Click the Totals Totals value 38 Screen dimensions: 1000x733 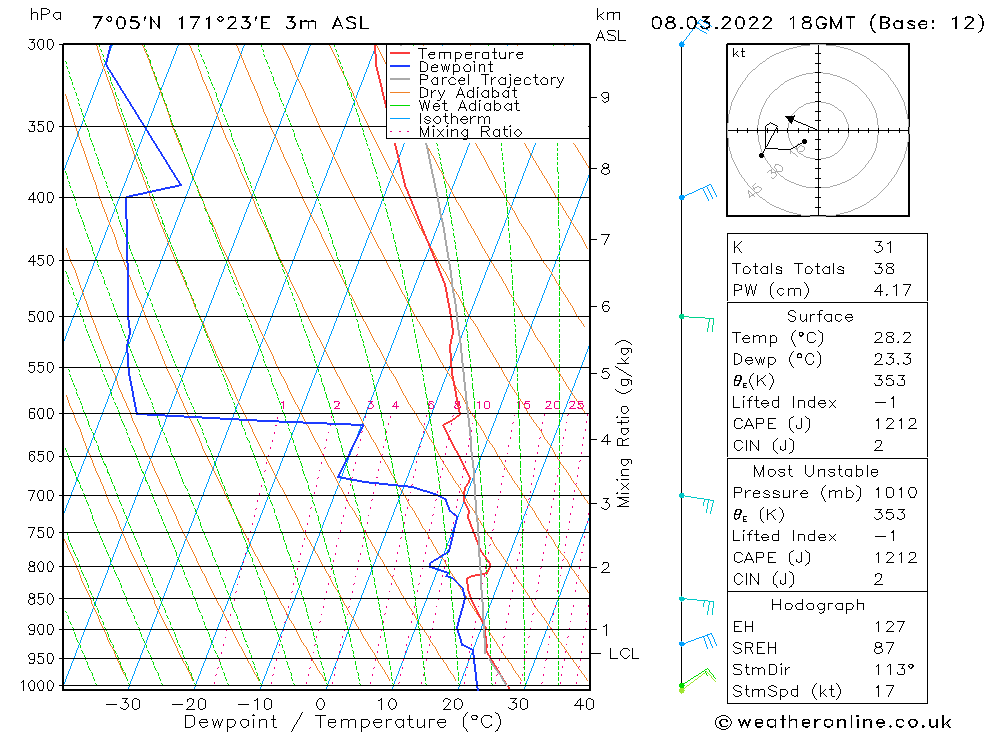[885, 269]
